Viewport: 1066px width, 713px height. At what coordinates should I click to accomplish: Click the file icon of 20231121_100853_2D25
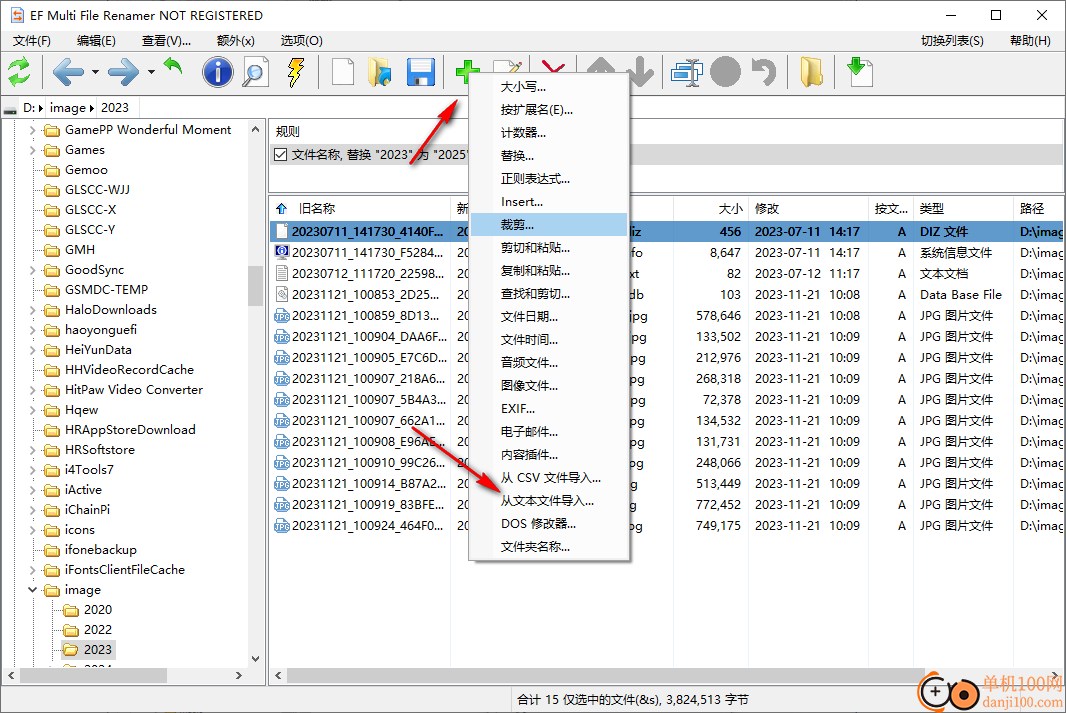[x=281, y=295]
